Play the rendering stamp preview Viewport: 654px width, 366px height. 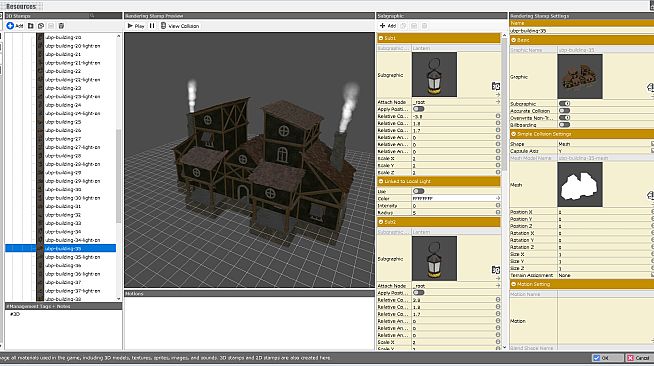coord(136,26)
